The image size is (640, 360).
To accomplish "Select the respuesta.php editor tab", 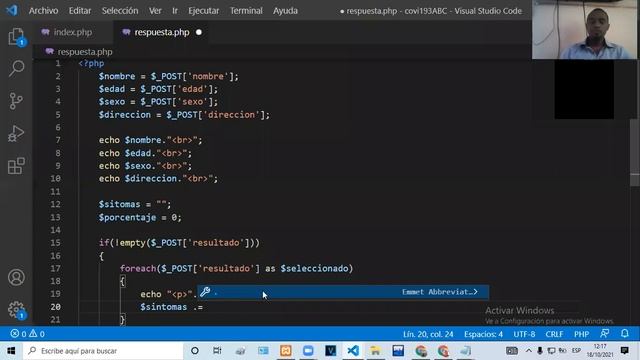I will (162, 32).
